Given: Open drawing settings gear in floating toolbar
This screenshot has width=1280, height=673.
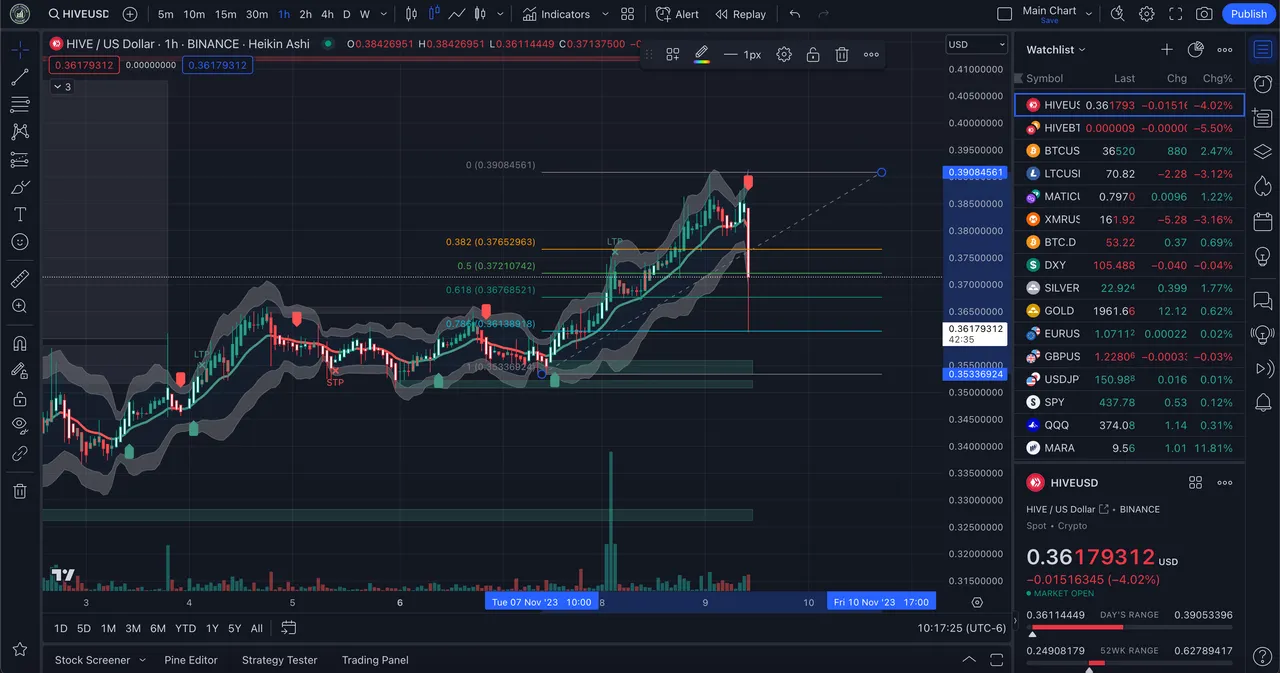Looking at the screenshot, I should [x=784, y=54].
